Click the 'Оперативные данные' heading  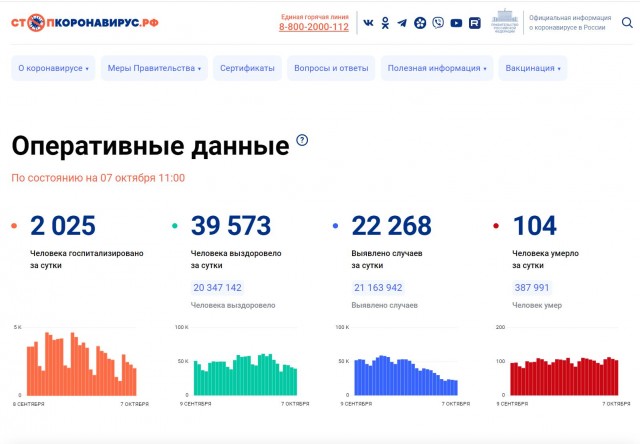pyautogui.click(x=150, y=146)
